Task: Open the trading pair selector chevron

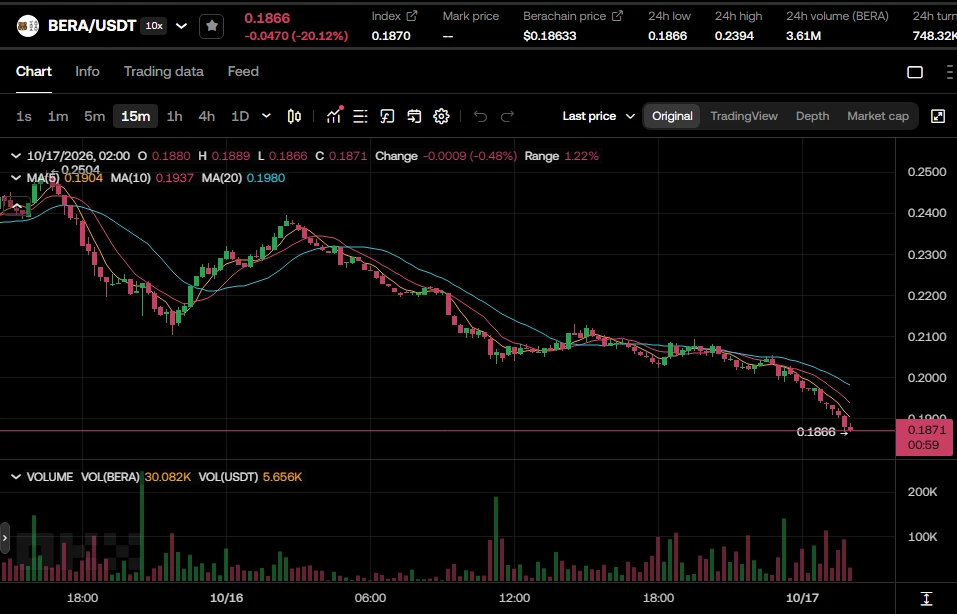Action: [x=181, y=26]
